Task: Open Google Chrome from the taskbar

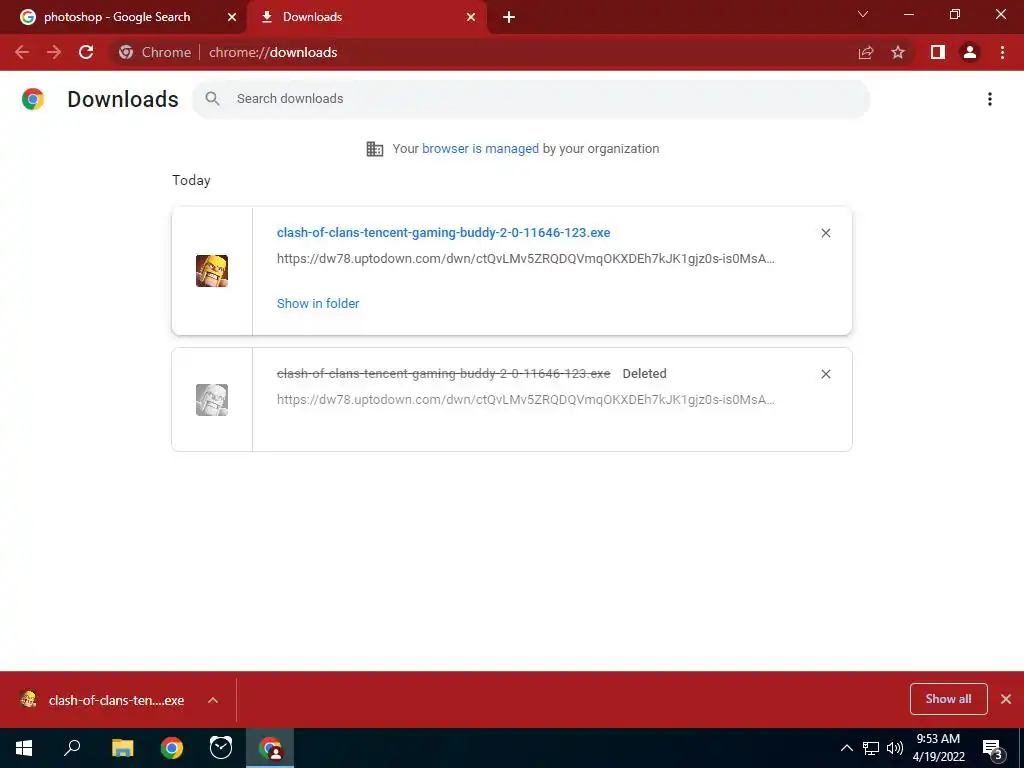Action: coord(172,748)
